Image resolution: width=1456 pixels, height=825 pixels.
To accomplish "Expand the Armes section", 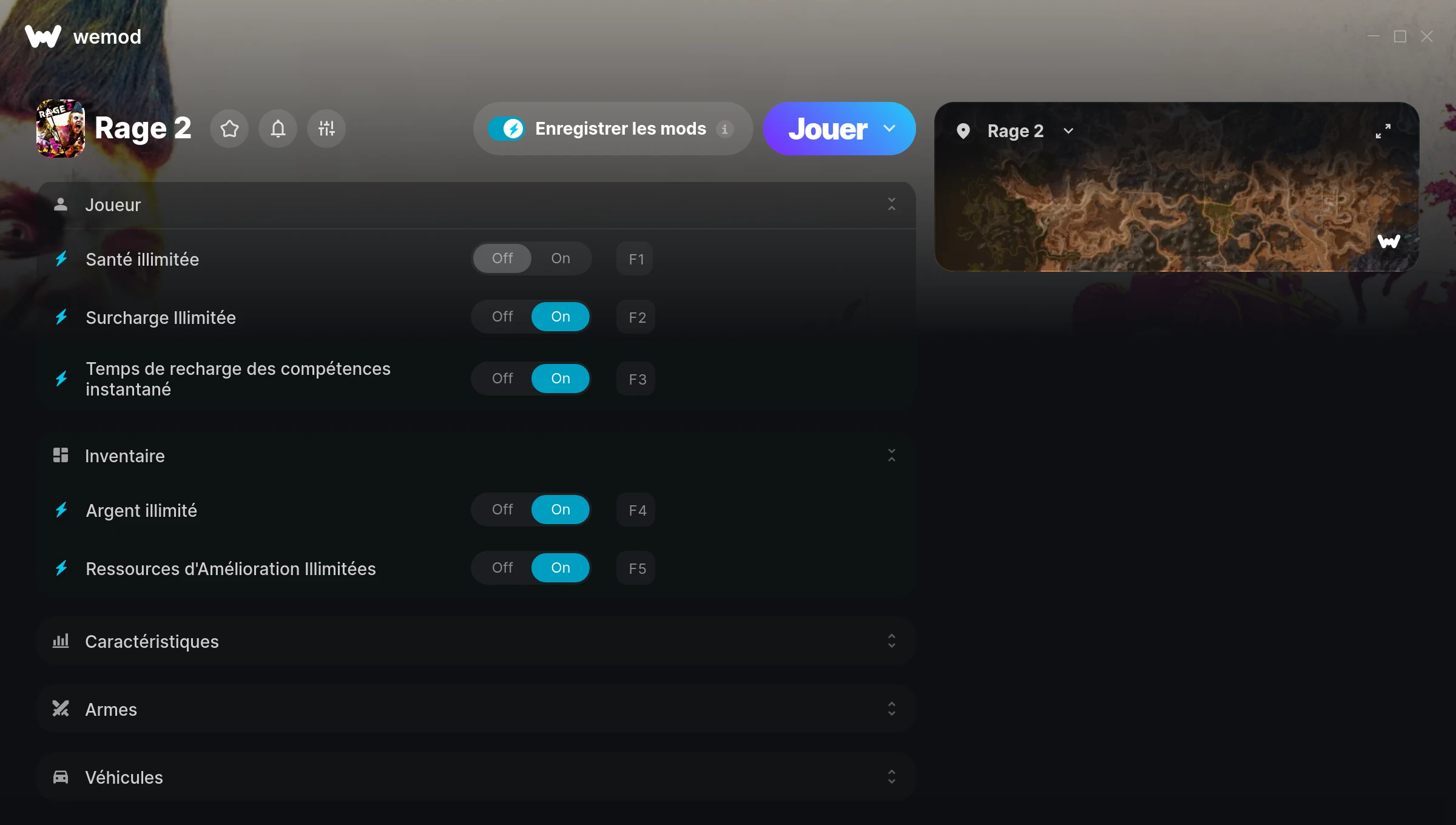I will (476, 709).
